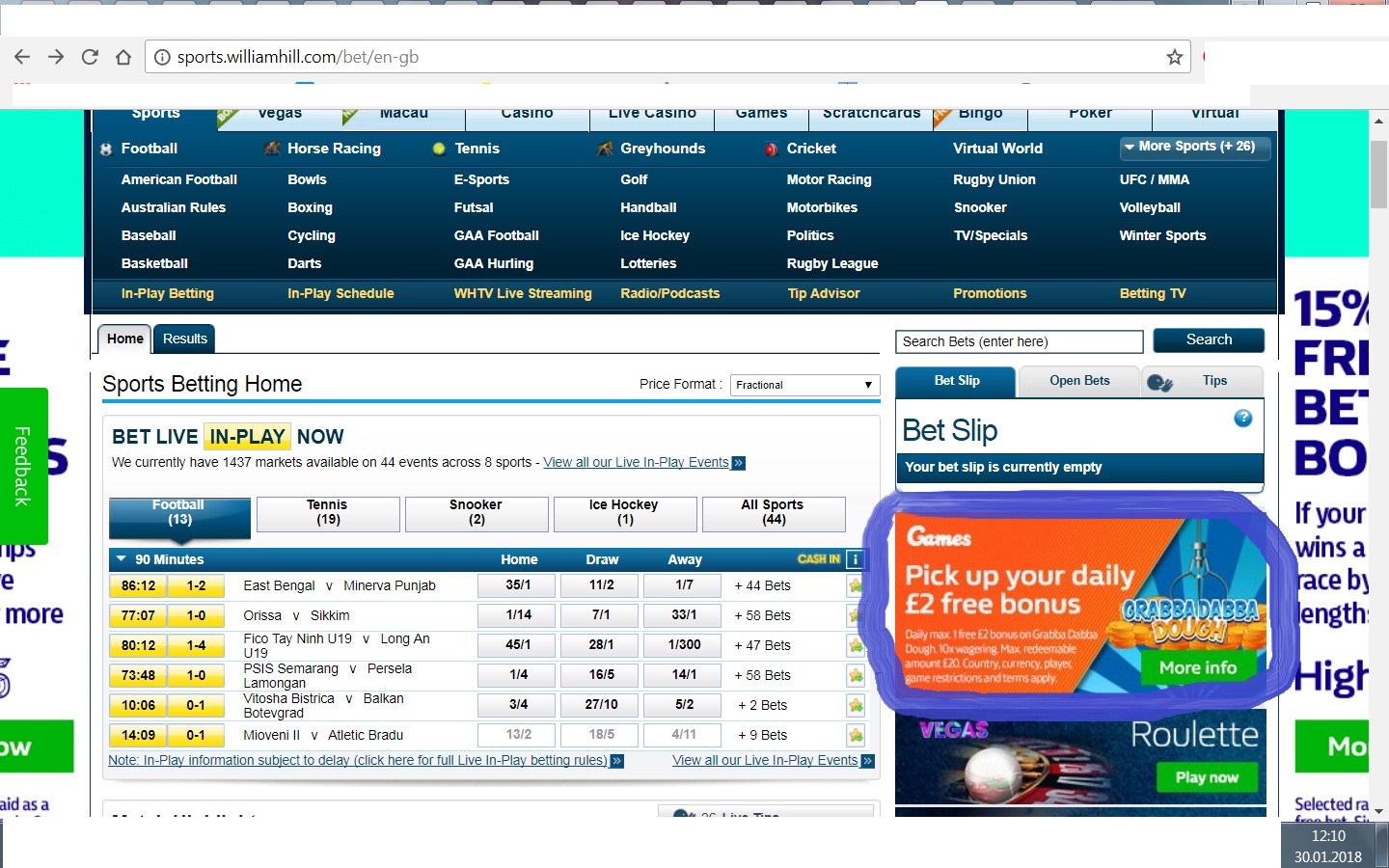This screenshot has height=868, width=1389.
Task: Select the Orissa v Sikkim draw odds 7/1
Action: pos(601,615)
